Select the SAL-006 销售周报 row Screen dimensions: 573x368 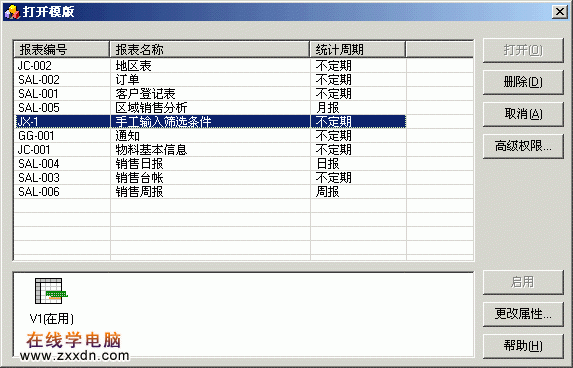click(x=210, y=191)
